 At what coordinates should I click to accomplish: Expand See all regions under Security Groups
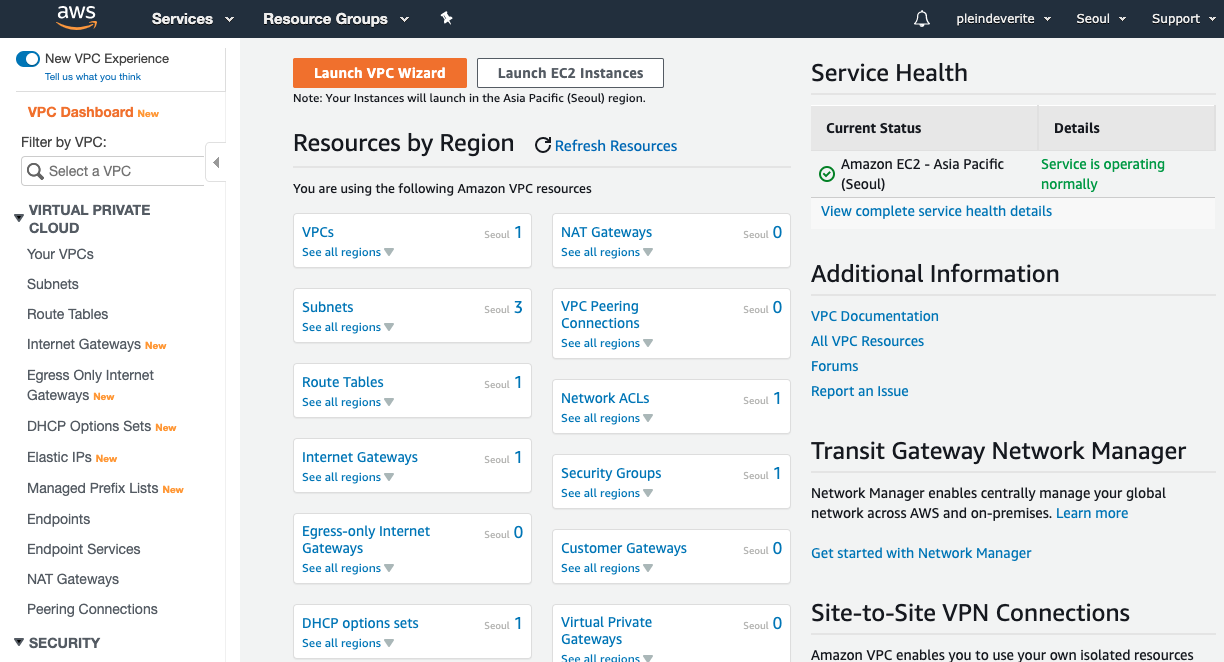pos(607,493)
